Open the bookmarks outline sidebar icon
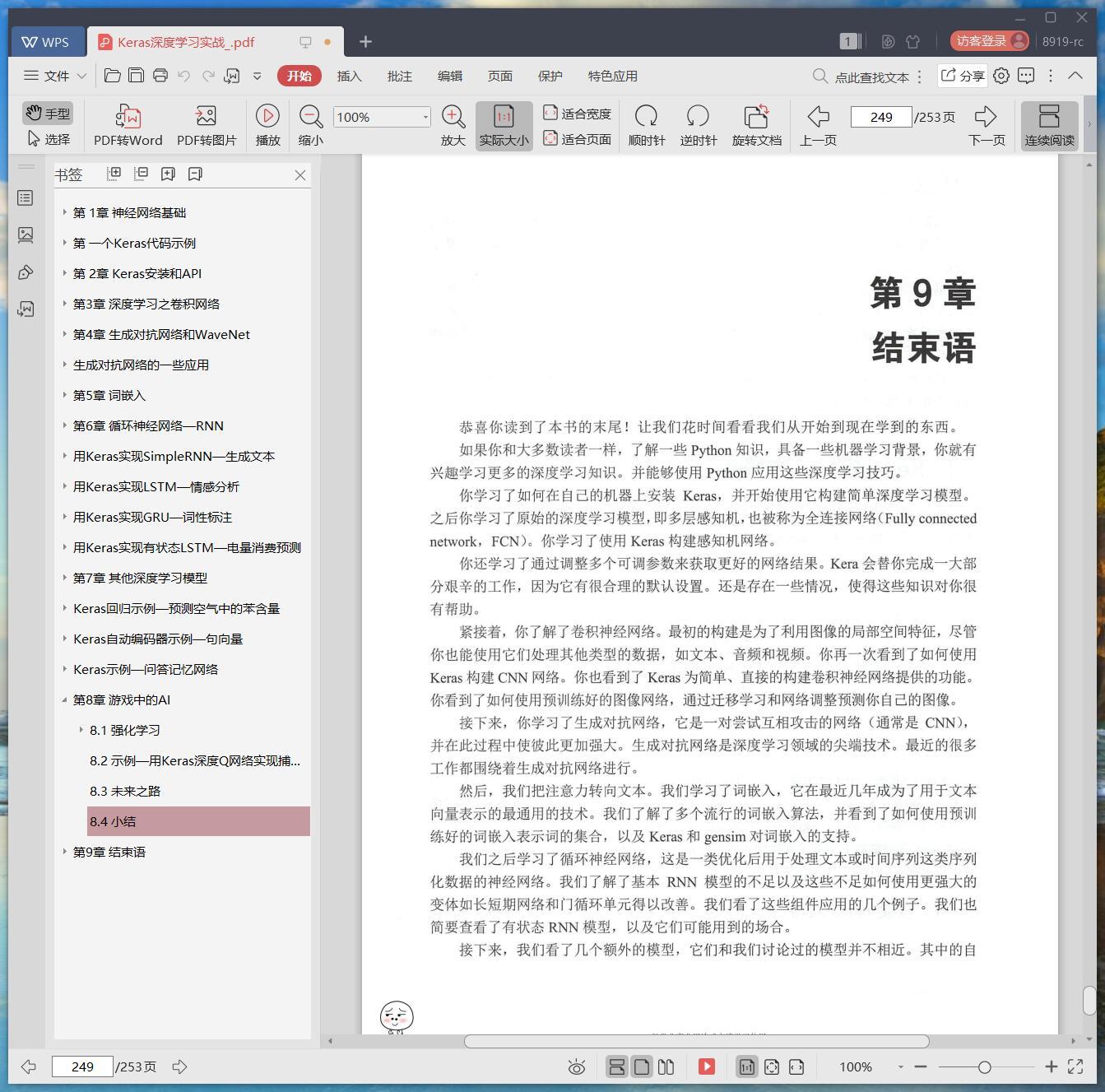 click(x=26, y=198)
